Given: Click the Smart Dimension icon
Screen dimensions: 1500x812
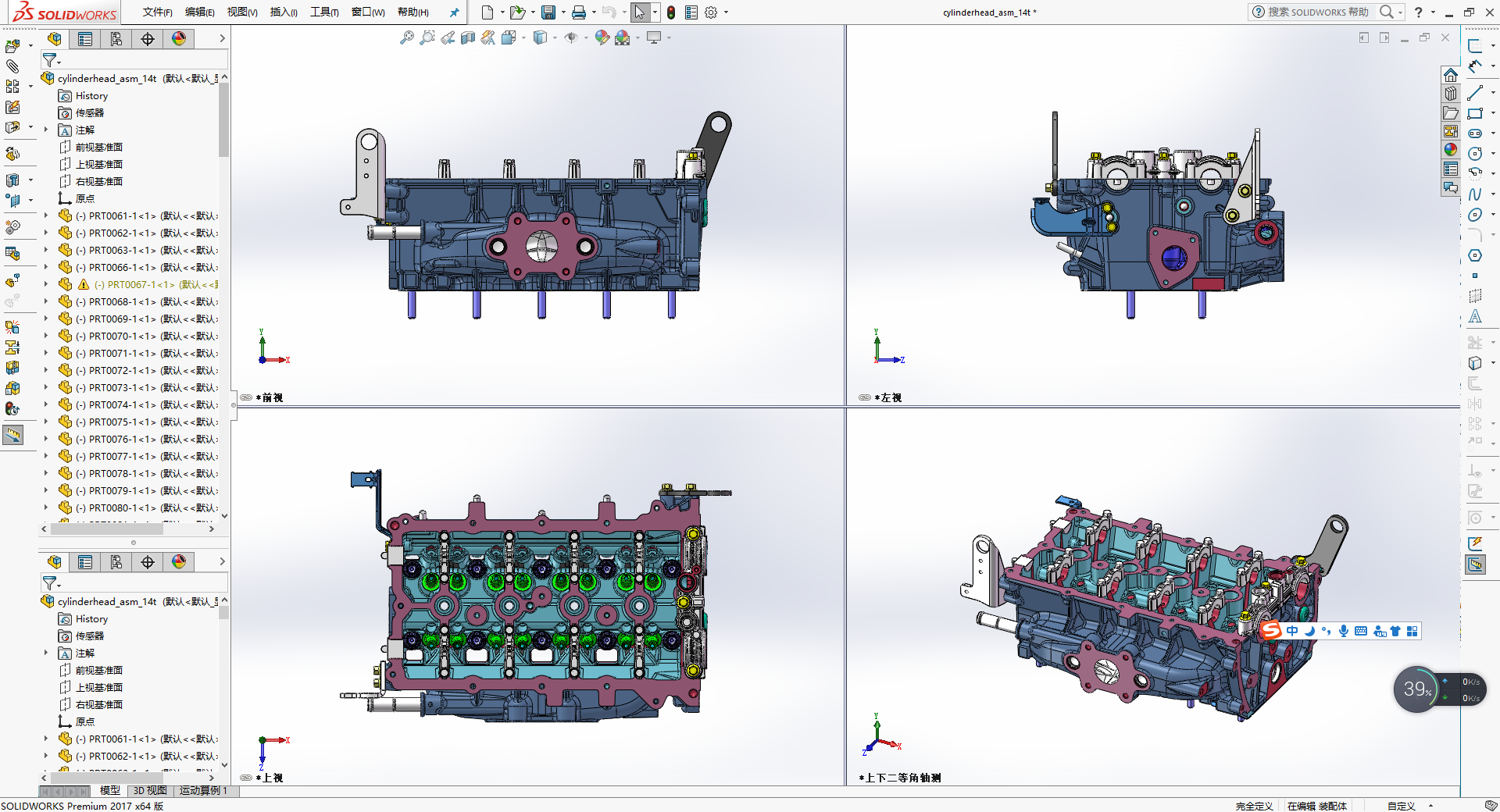Looking at the screenshot, I should click(1475, 66).
